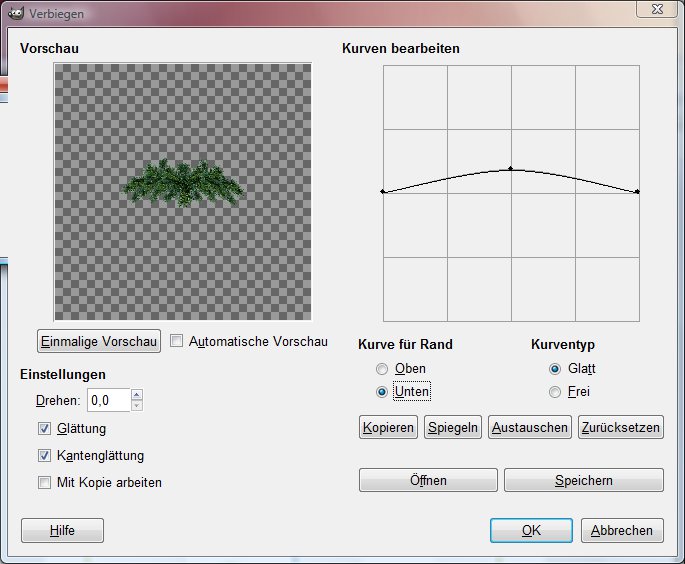Save the curve with Speichern

[584, 480]
